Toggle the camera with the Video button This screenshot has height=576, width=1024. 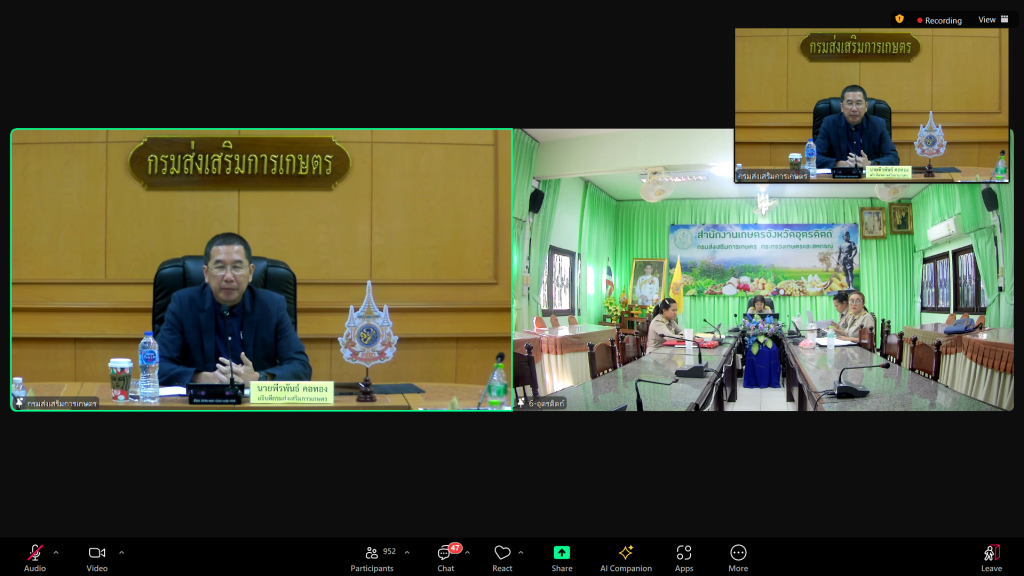[x=97, y=558]
